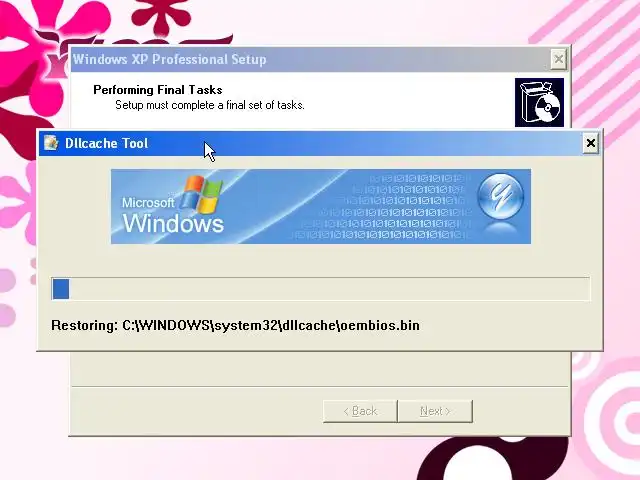The width and height of the screenshot is (640, 480).
Task: Click the Windows XP Professional Setup title text
Action: [169, 60]
